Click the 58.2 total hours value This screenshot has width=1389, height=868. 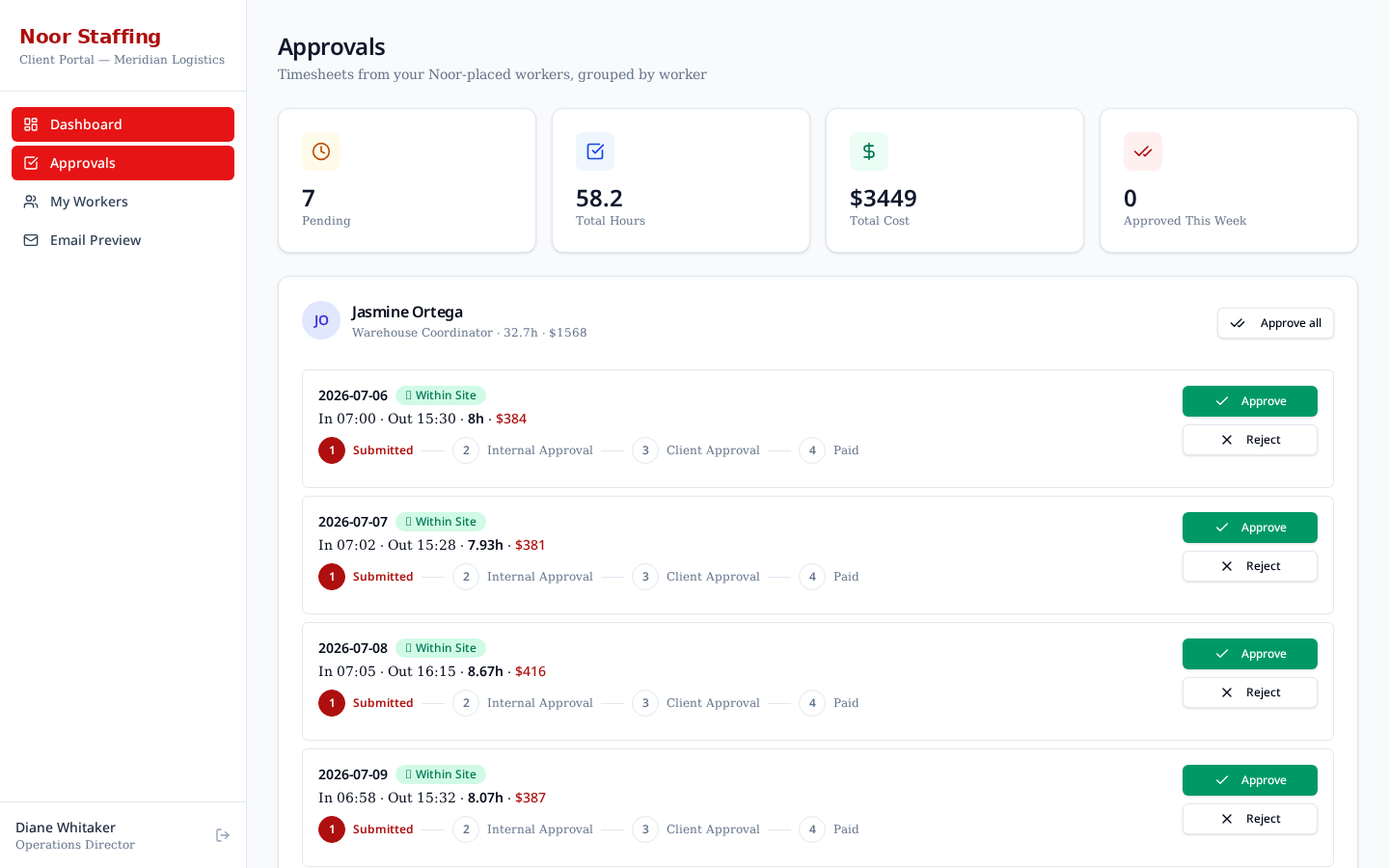click(599, 199)
